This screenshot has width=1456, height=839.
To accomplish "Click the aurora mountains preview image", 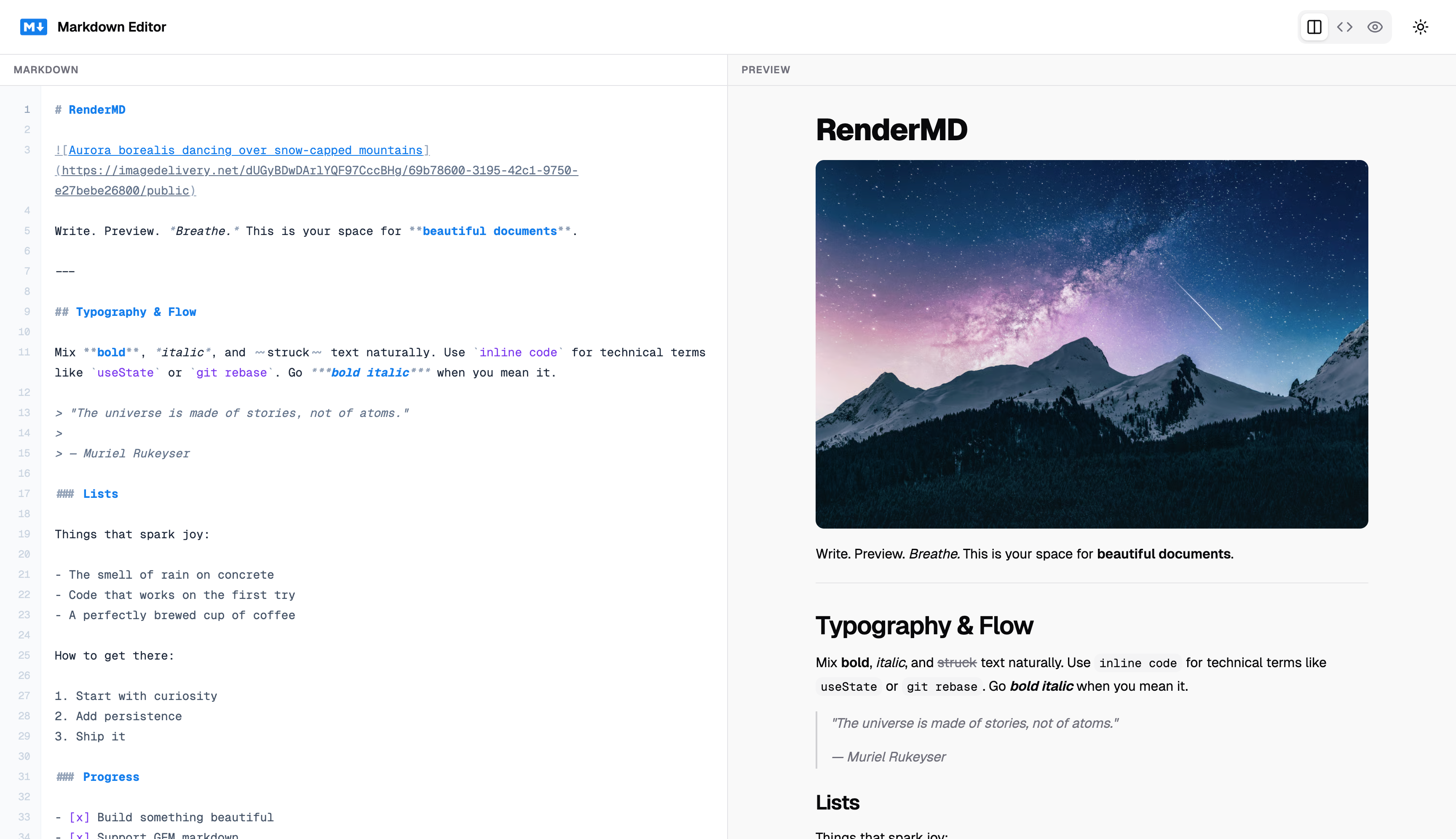I will click(1091, 344).
